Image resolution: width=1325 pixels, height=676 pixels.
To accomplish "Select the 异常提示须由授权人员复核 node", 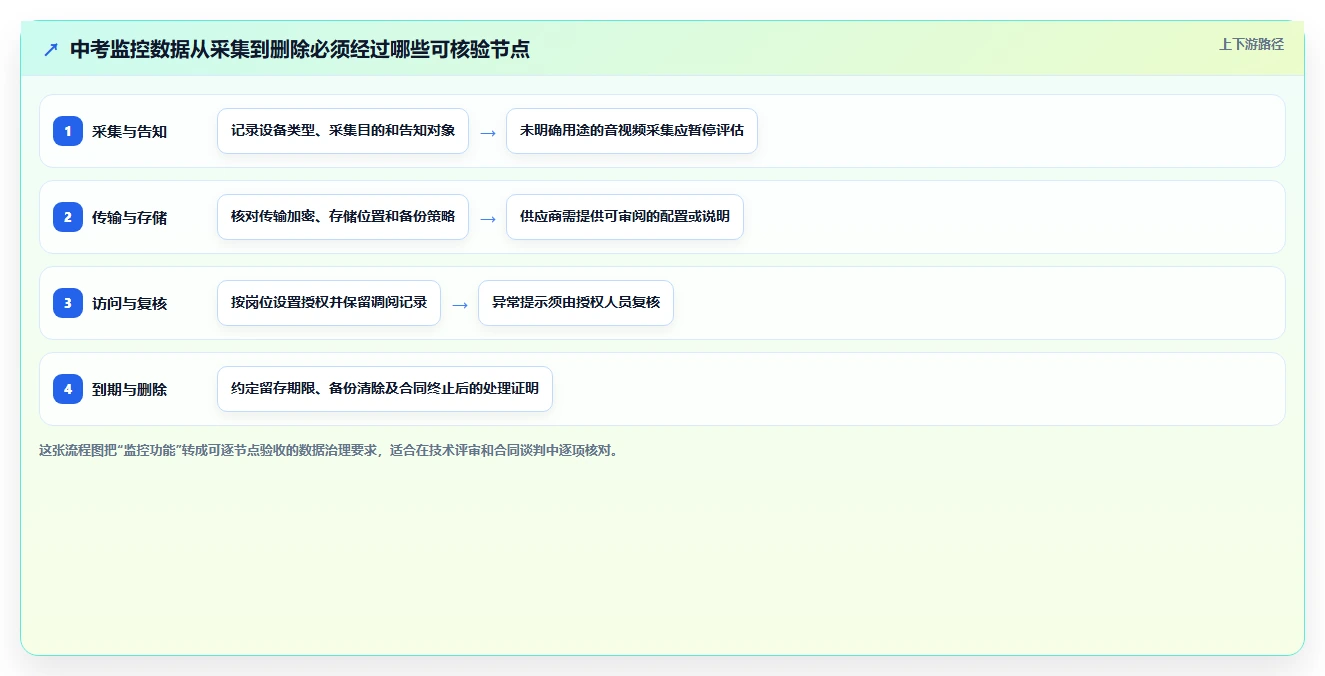I will point(576,303).
